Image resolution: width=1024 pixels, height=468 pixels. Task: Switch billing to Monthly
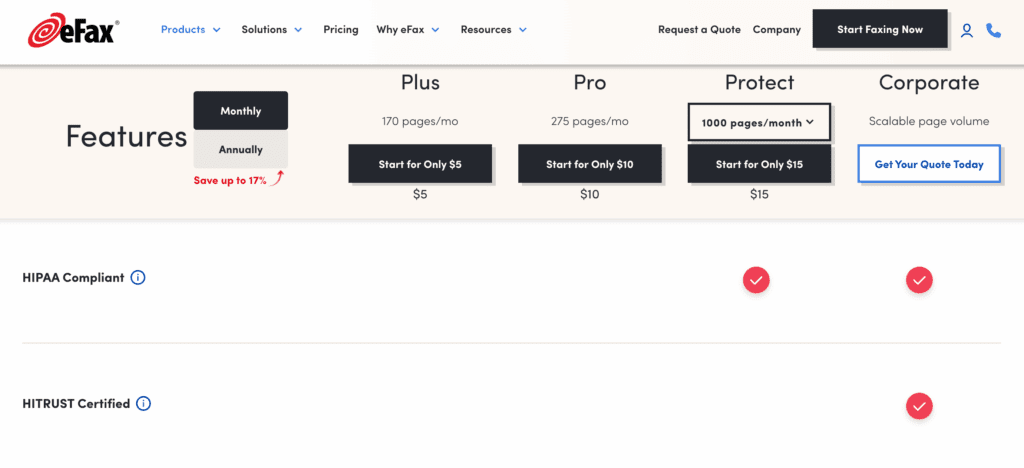240,111
